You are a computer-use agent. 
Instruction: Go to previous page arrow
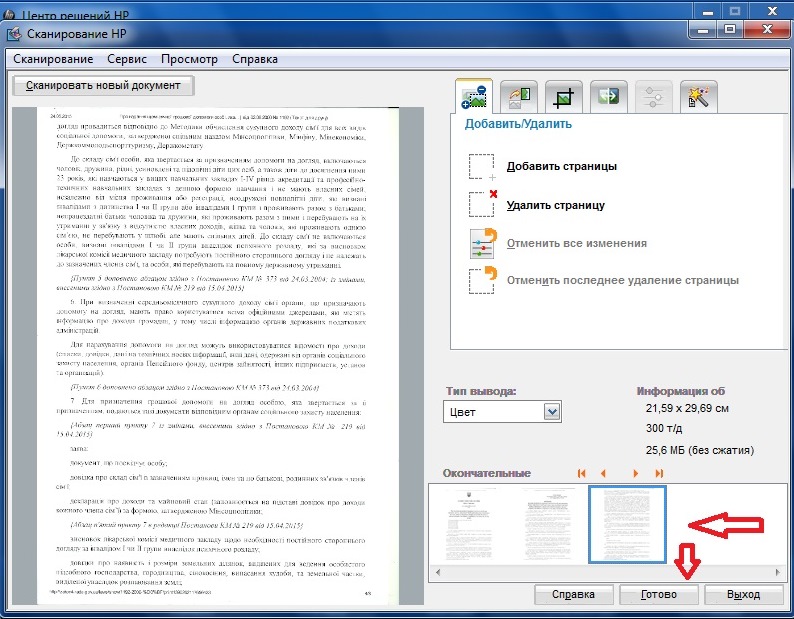click(x=603, y=473)
